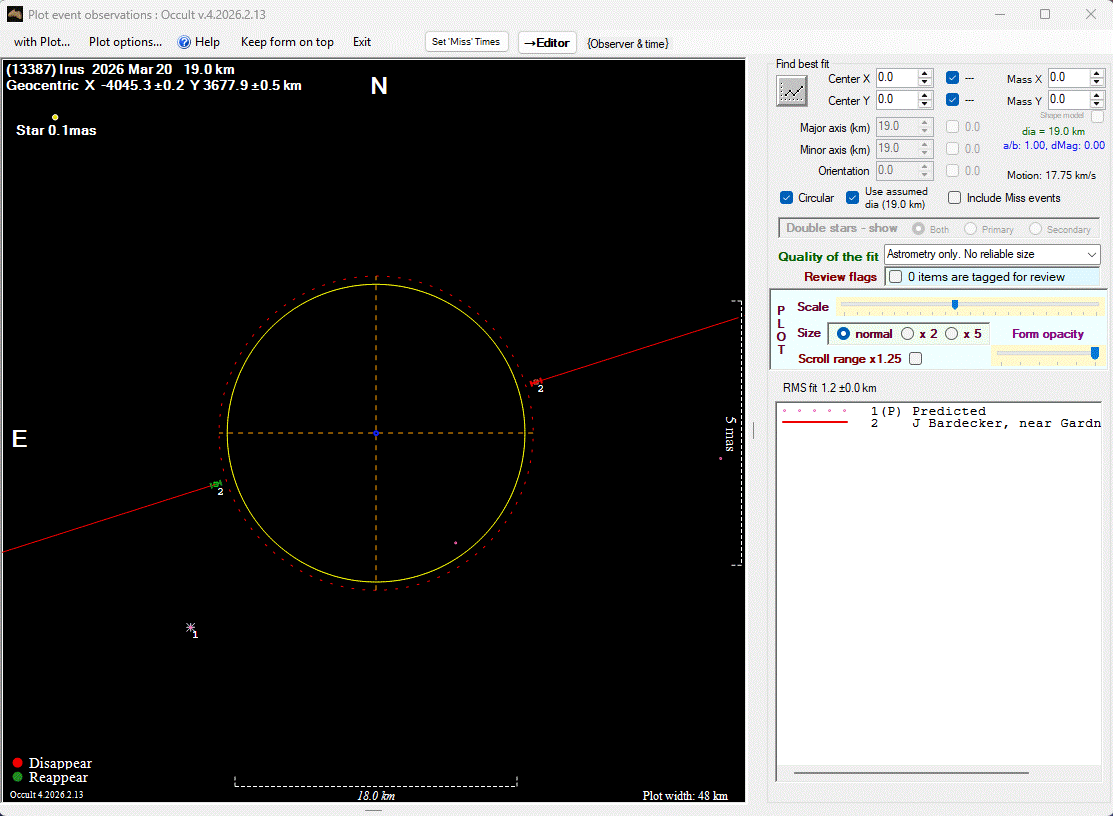
Task: Click the →Editor button
Action: point(547,43)
